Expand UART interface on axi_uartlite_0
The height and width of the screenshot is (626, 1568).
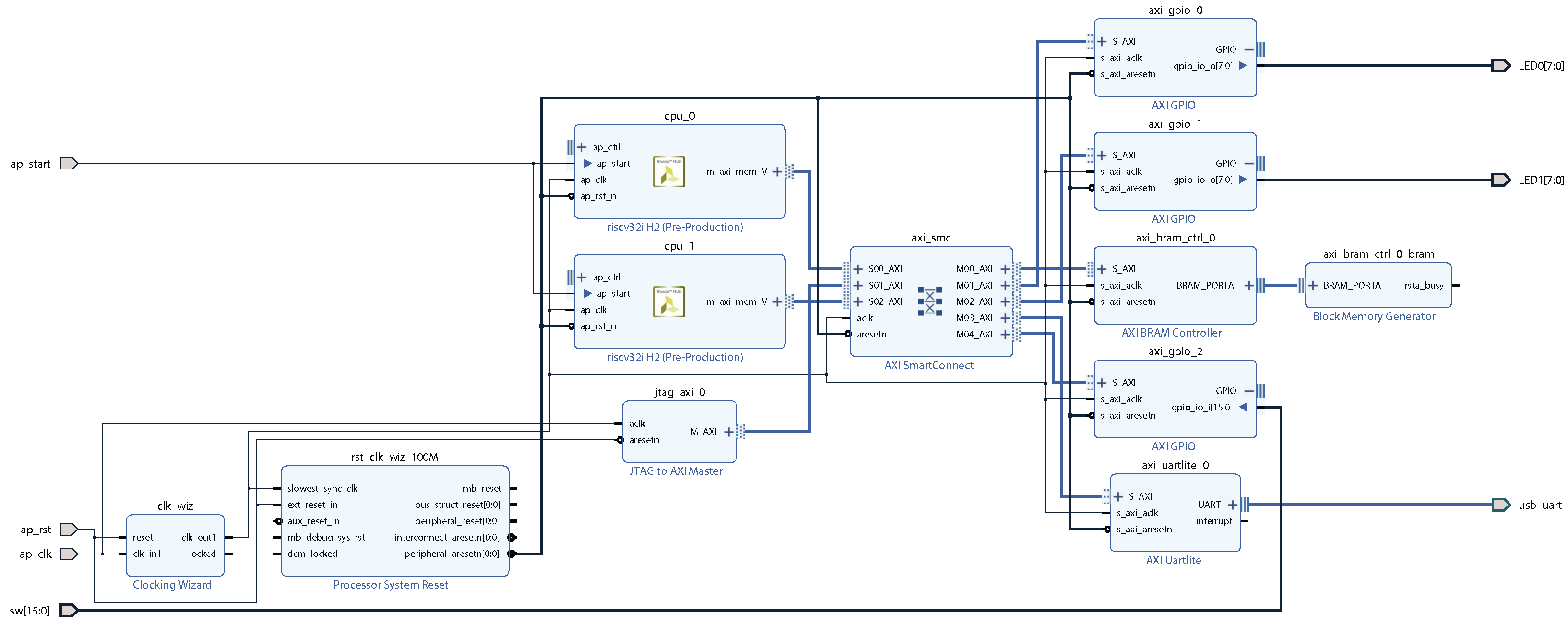click(1233, 505)
